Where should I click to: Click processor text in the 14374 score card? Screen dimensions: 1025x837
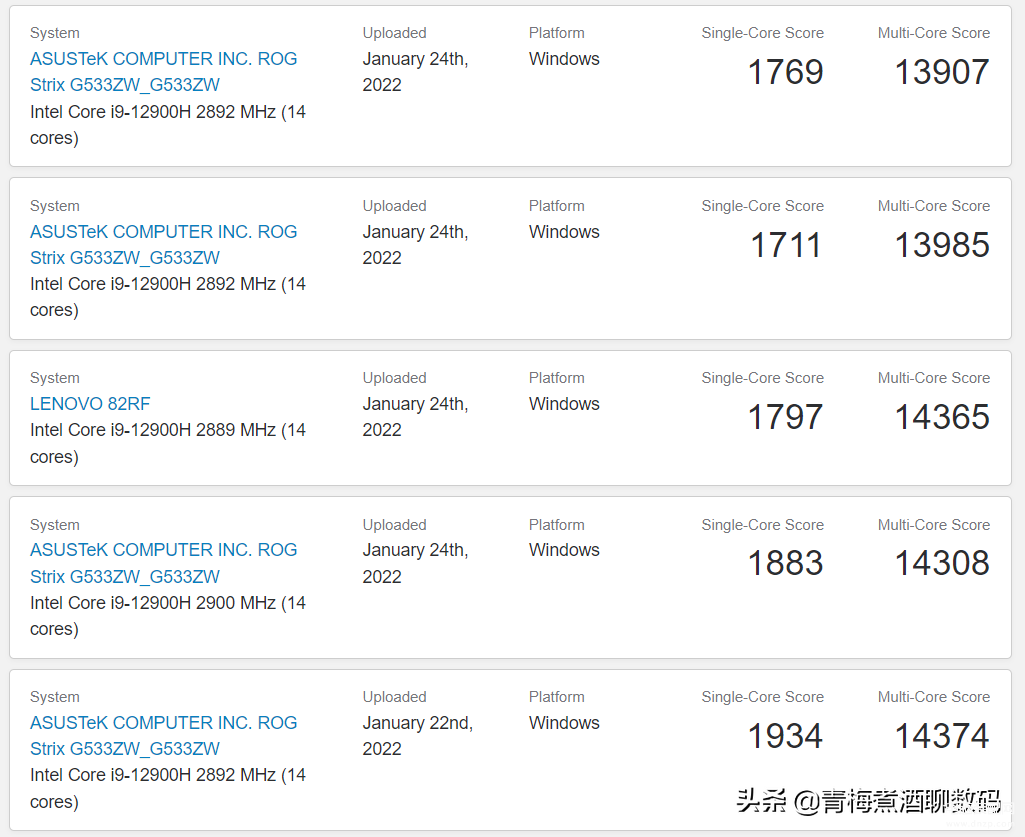pyautogui.click(x=168, y=788)
